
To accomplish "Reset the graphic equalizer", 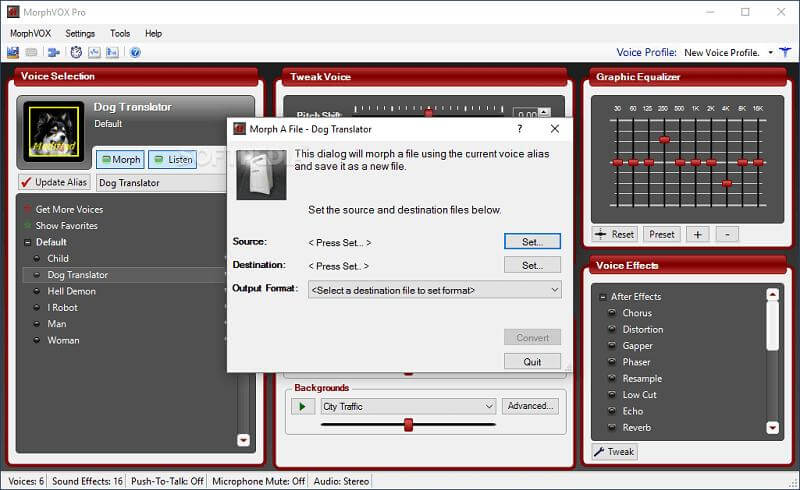I will [615, 234].
